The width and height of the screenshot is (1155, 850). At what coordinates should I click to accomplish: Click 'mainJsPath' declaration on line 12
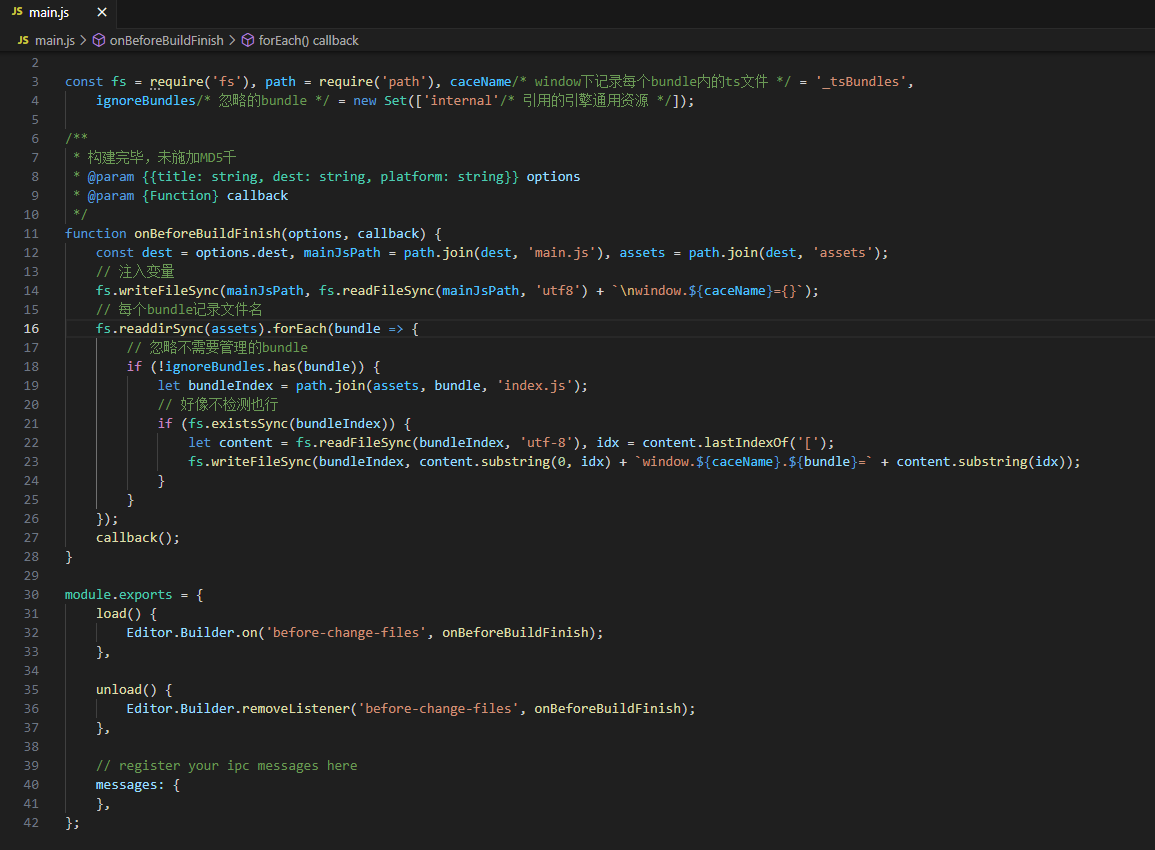pyautogui.click(x=342, y=253)
